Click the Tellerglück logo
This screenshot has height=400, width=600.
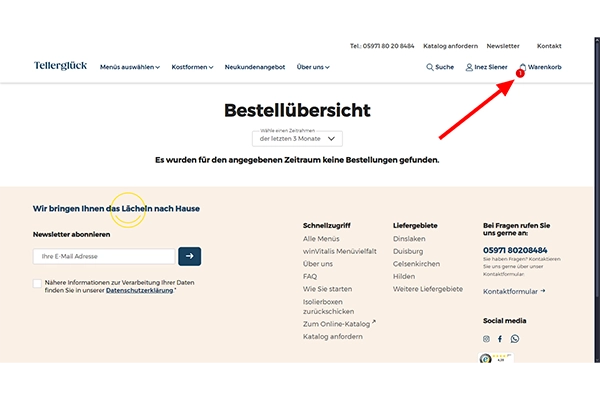coord(60,66)
